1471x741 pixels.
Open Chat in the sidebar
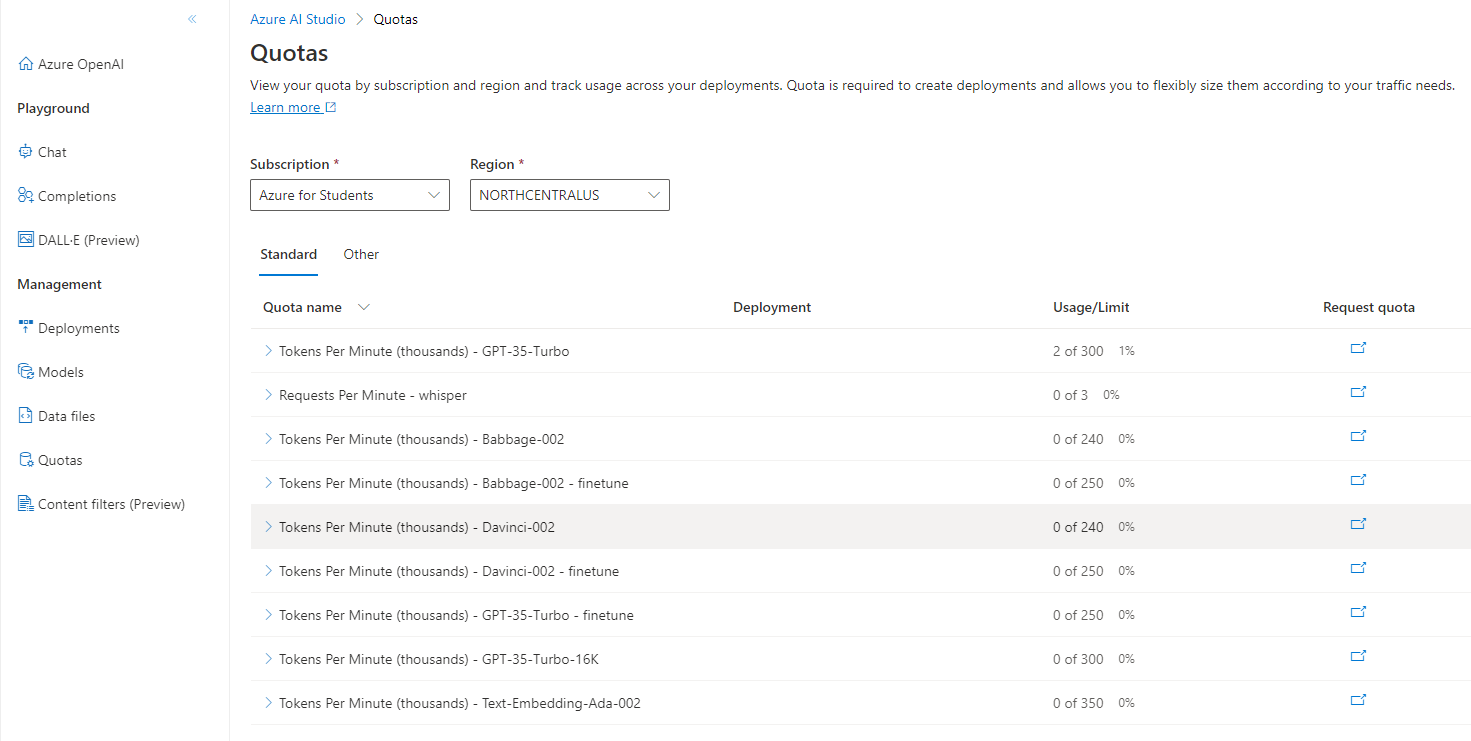(52, 152)
